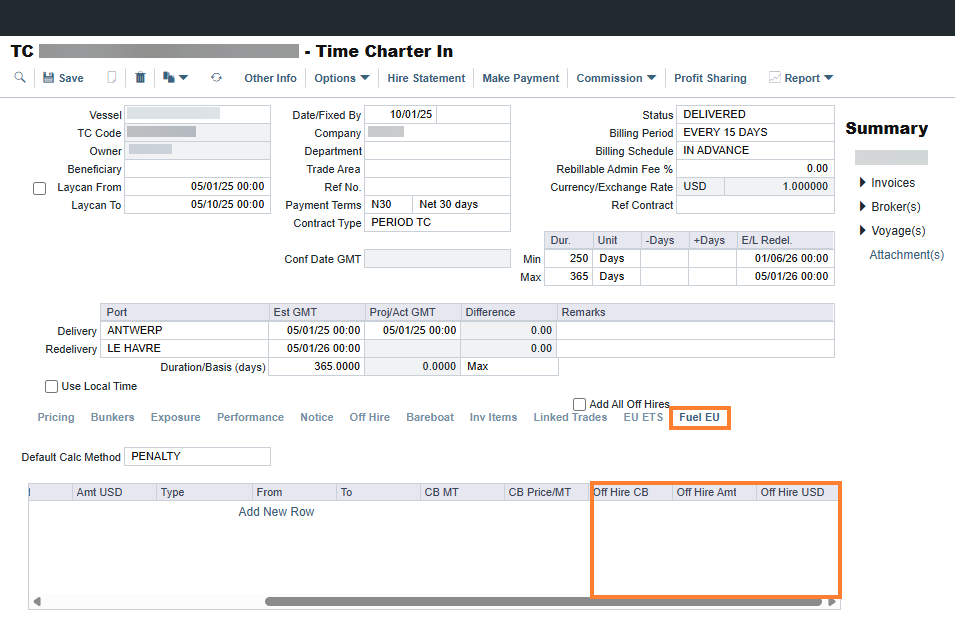Check Add All Off Hires
Screen dimensions: 955x632
(579, 404)
